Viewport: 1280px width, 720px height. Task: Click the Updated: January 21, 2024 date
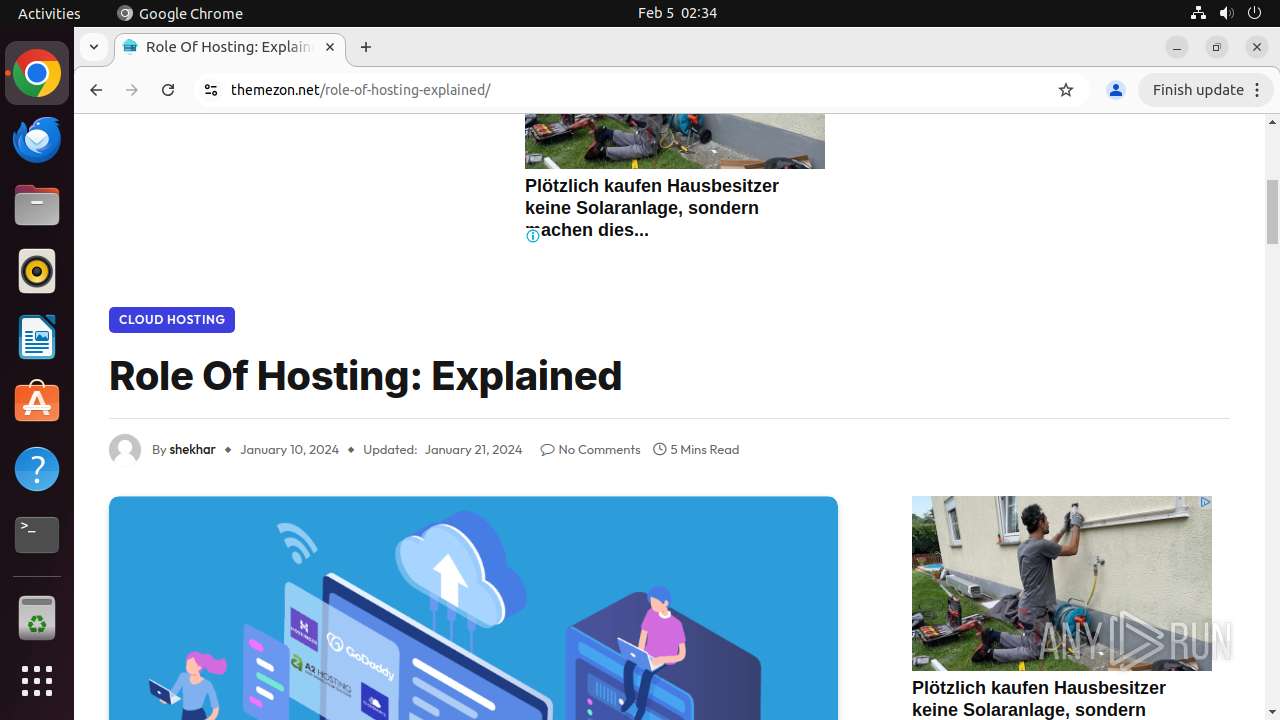[442, 450]
